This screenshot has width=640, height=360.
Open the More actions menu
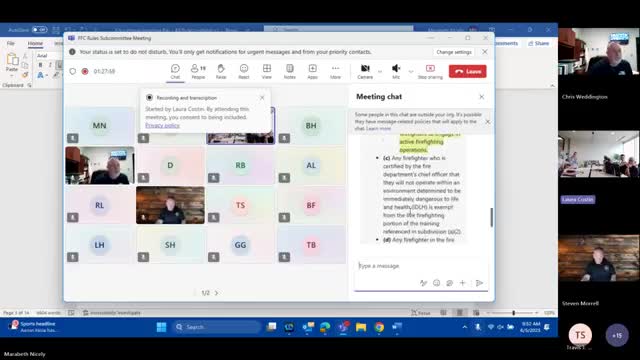[x=335, y=71]
